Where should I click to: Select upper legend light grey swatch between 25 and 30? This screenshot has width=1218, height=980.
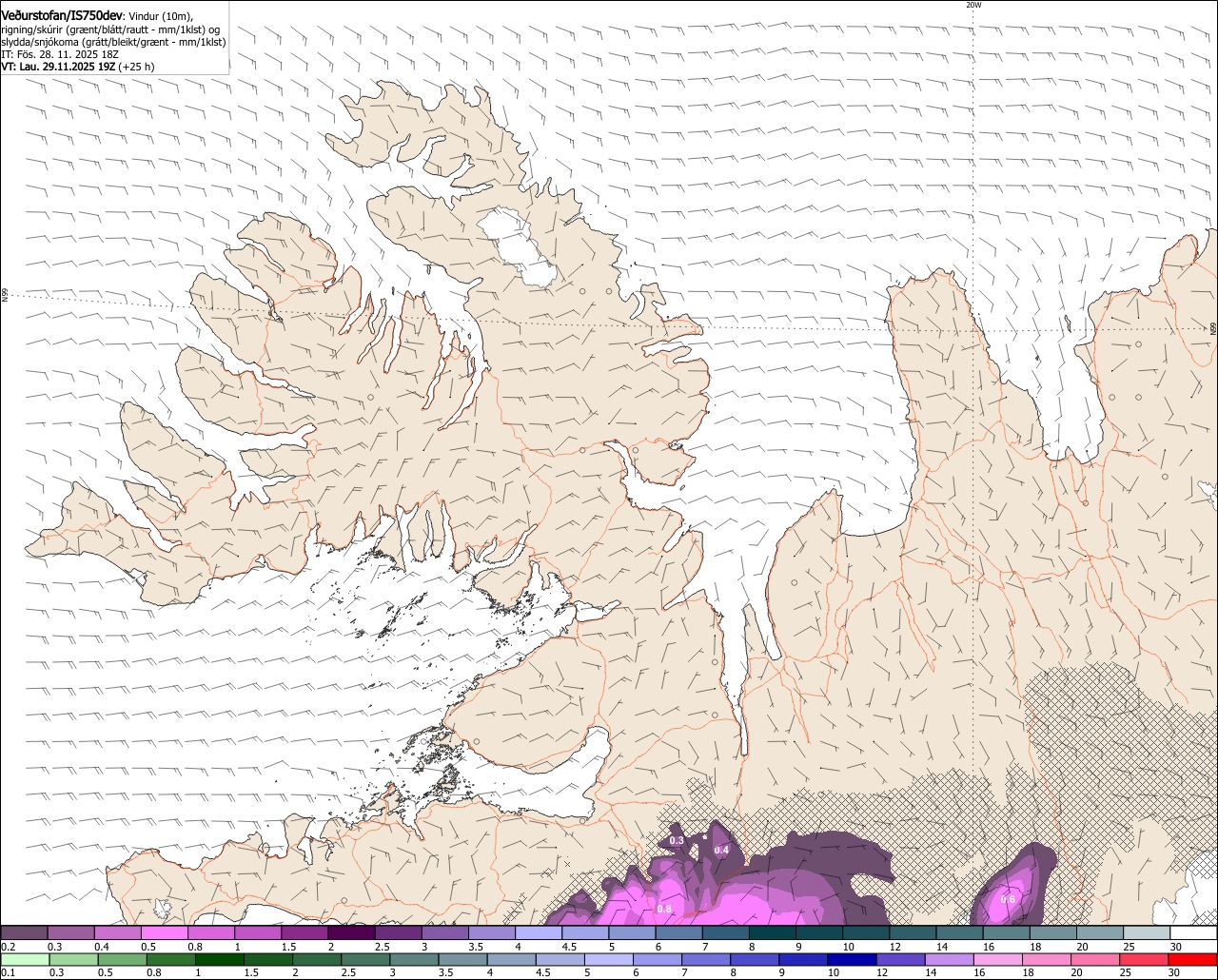1147,933
